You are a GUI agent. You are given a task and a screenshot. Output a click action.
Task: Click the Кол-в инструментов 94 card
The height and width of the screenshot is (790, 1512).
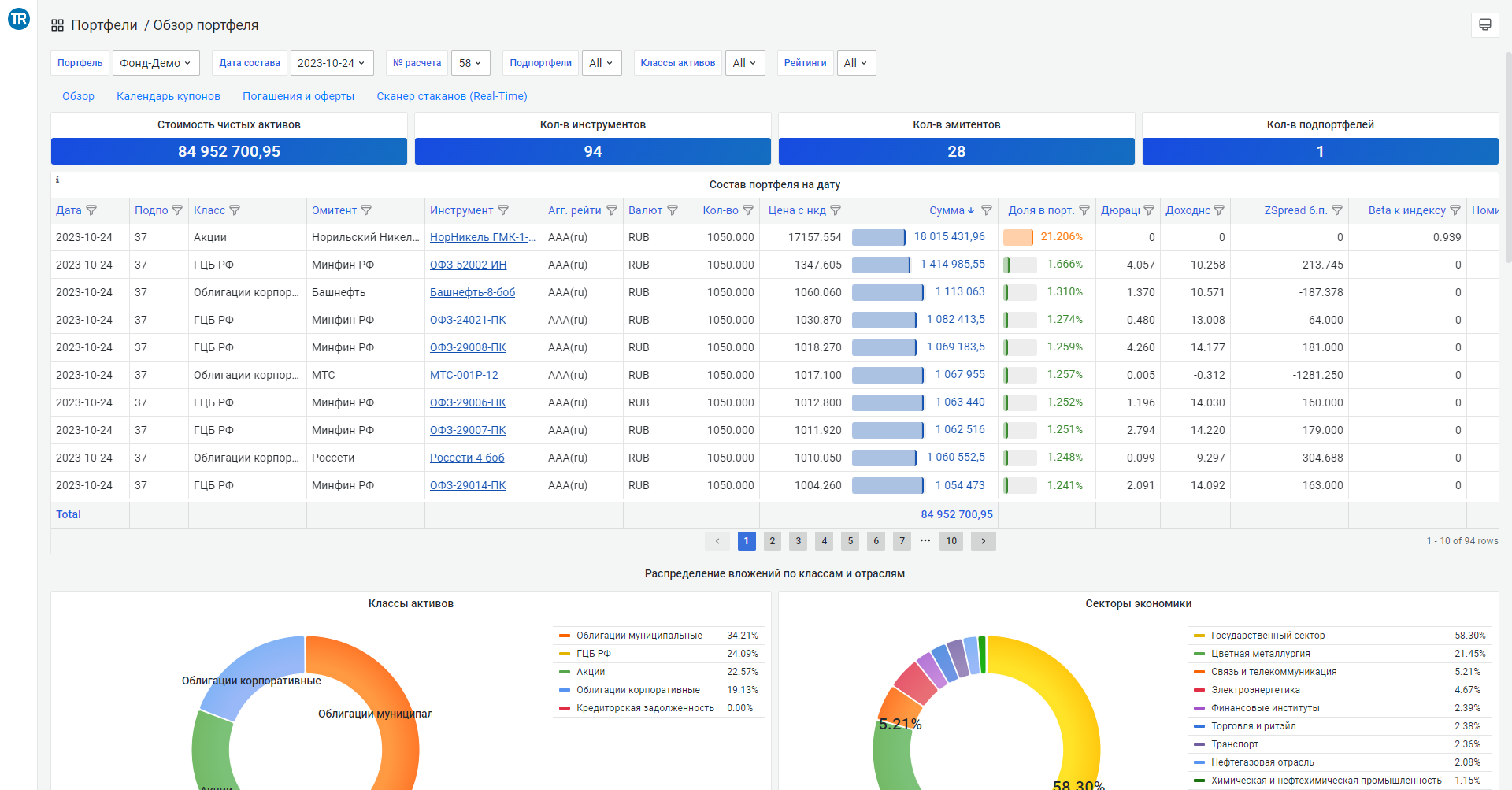click(x=593, y=151)
